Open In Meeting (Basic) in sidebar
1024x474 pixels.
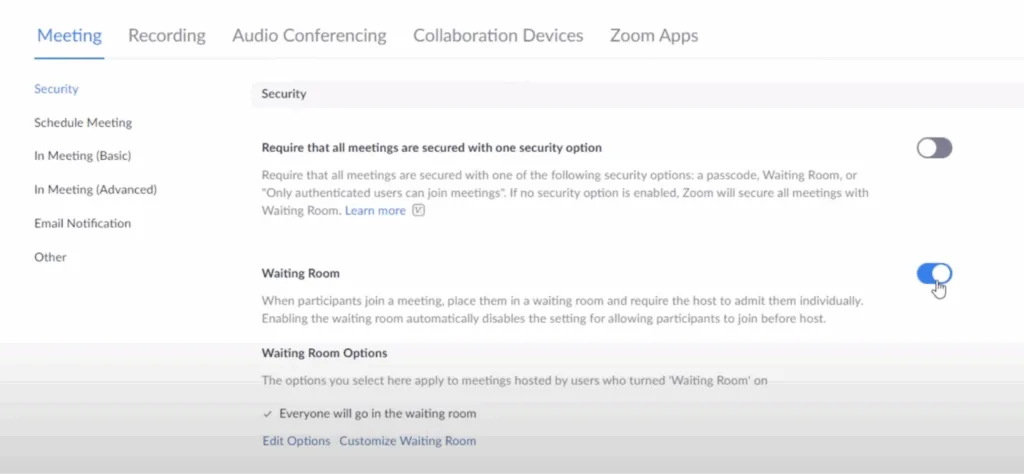point(82,156)
